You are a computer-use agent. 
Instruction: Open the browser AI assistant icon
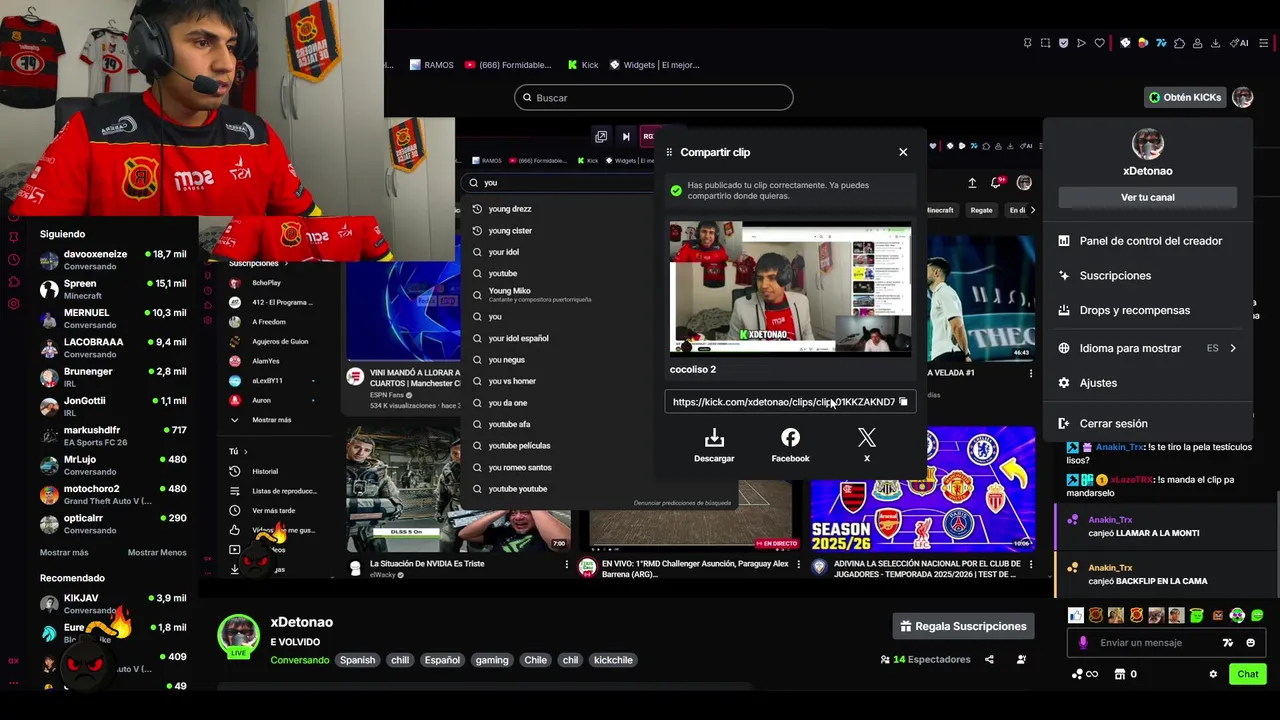tap(1240, 43)
